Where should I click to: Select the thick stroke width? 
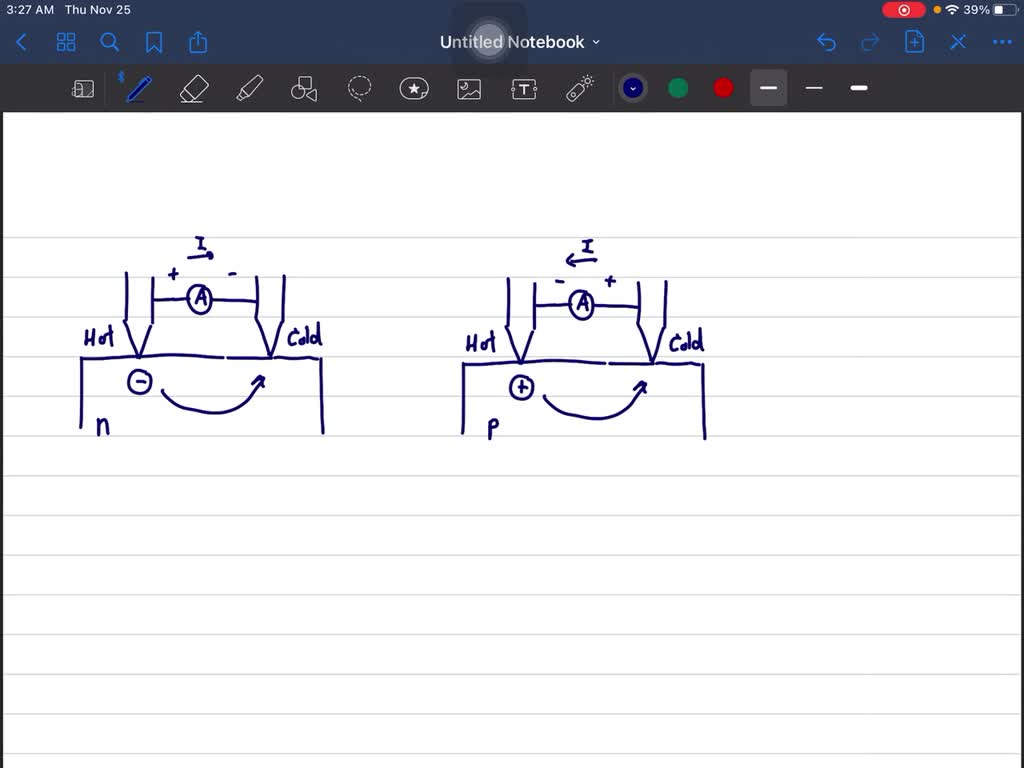pos(858,88)
